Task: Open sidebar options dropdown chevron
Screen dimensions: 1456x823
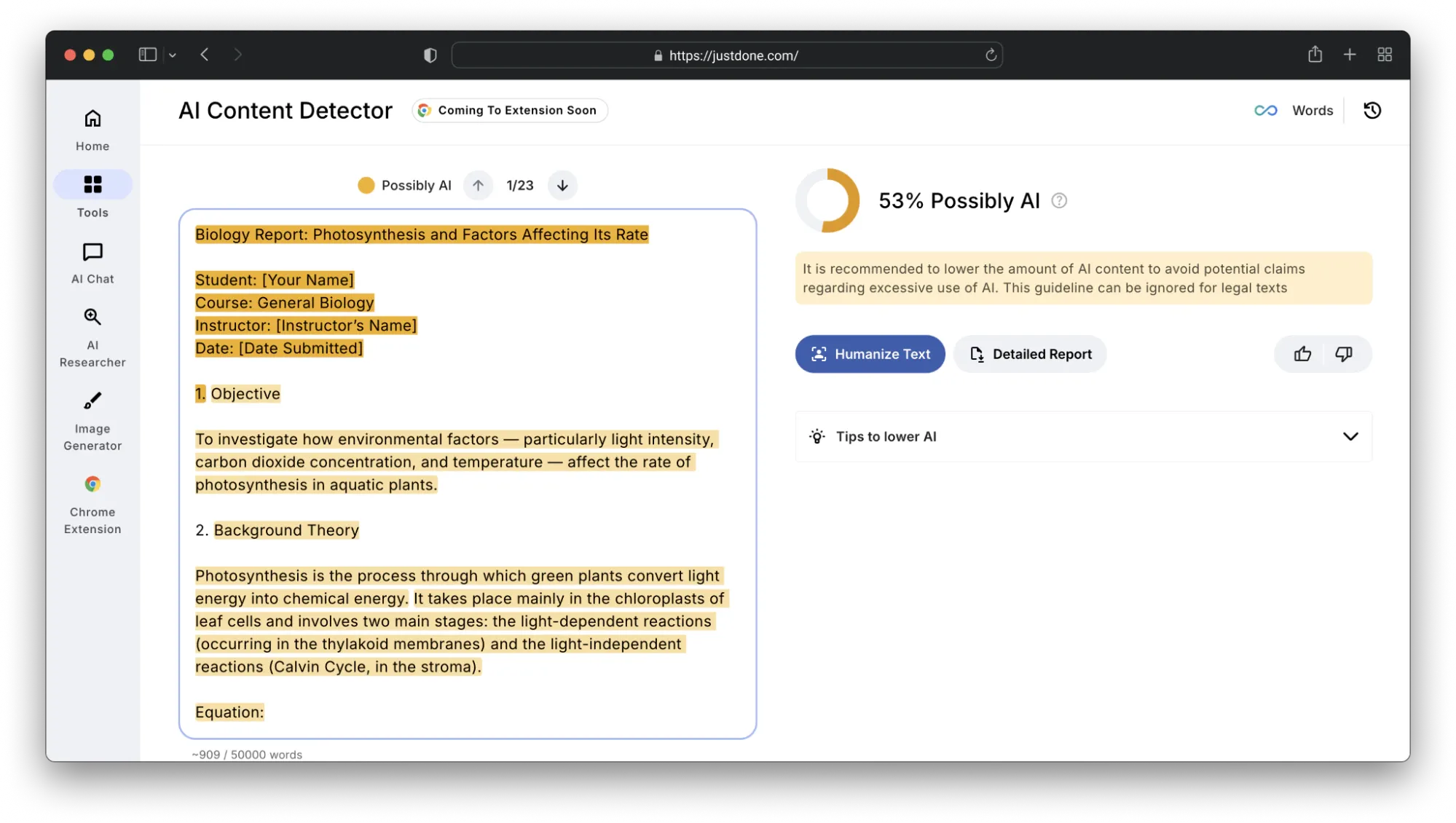Action: [x=173, y=55]
